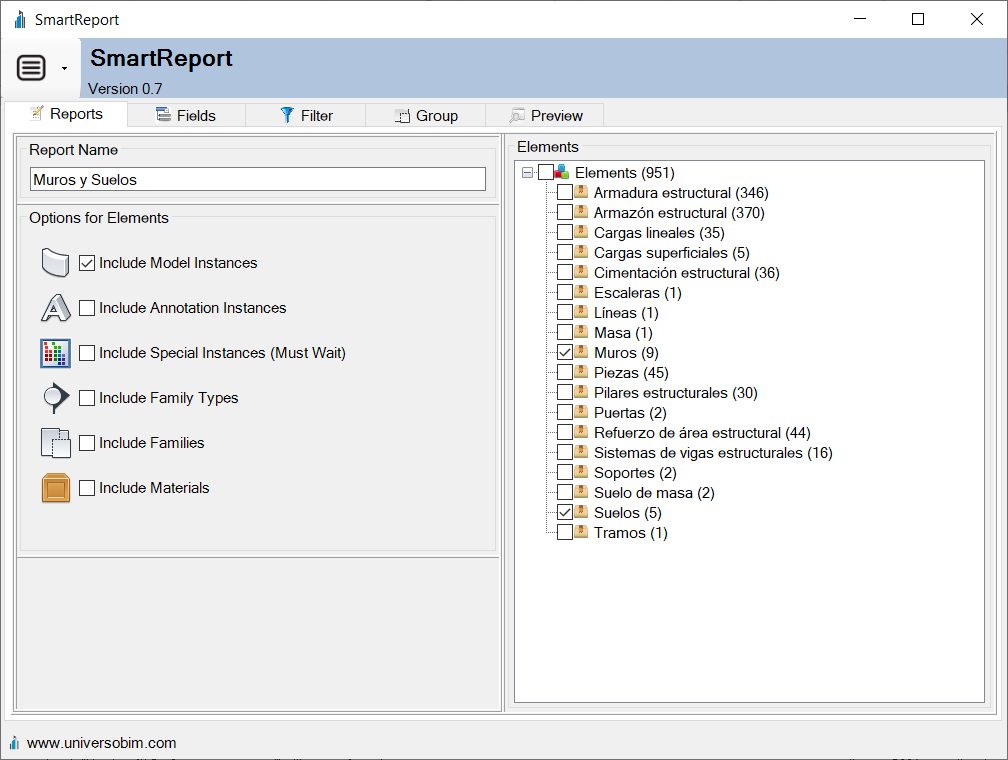Screen dimensions: 1008x760
Task: Check the root Elements (951) checkbox
Action: click(x=546, y=172)
